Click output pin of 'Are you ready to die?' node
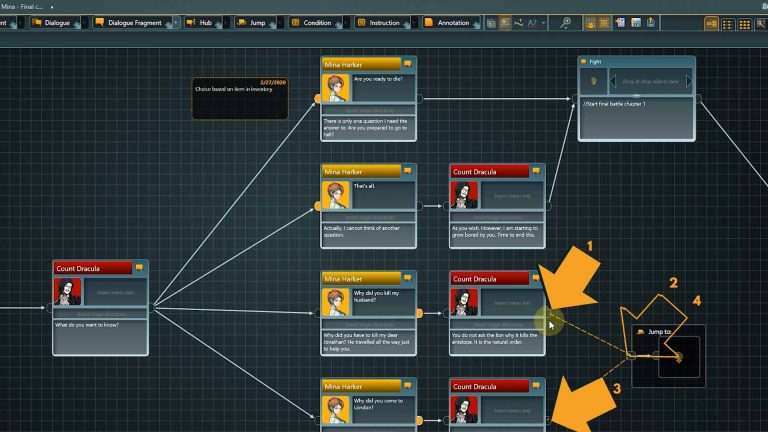The height and width of the screenshot is (432, 768). coord(419,98)
